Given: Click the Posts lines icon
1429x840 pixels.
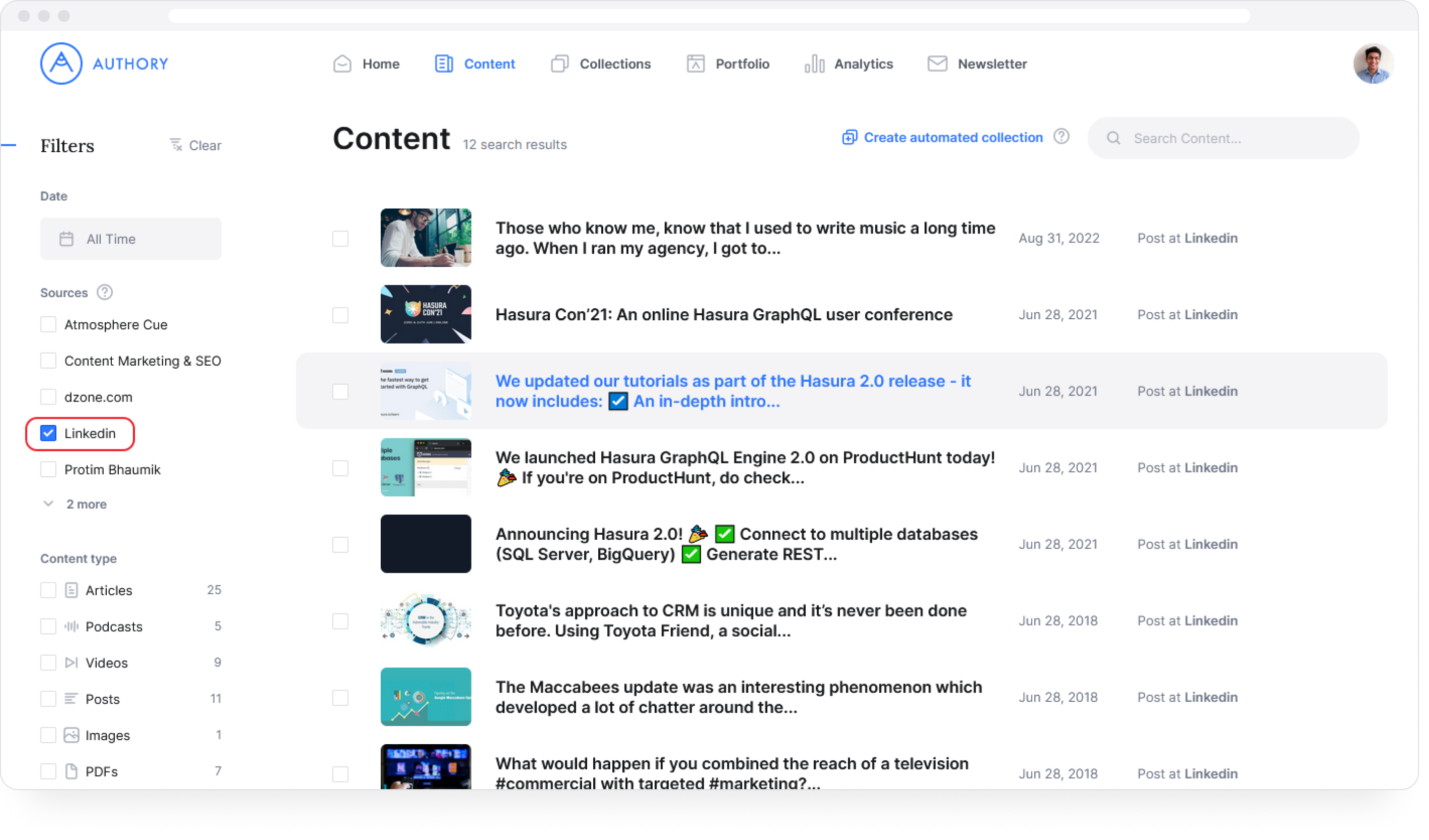Looking at the screenshot, I should tap(71, 699).
